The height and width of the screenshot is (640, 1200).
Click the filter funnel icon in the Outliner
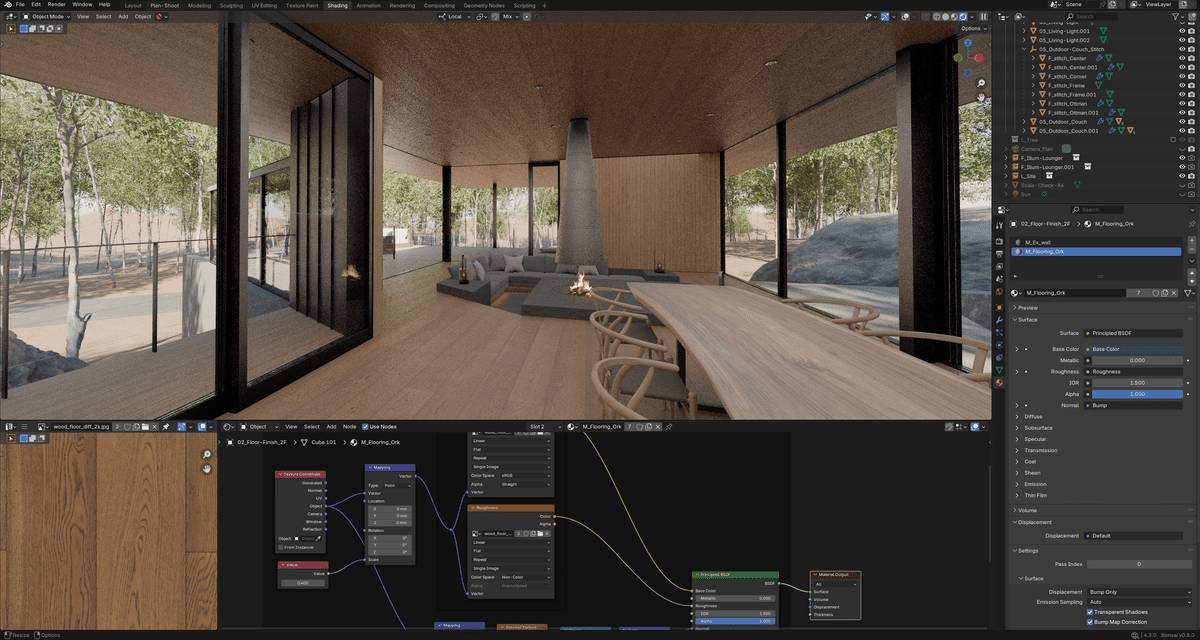(1175, 16)
